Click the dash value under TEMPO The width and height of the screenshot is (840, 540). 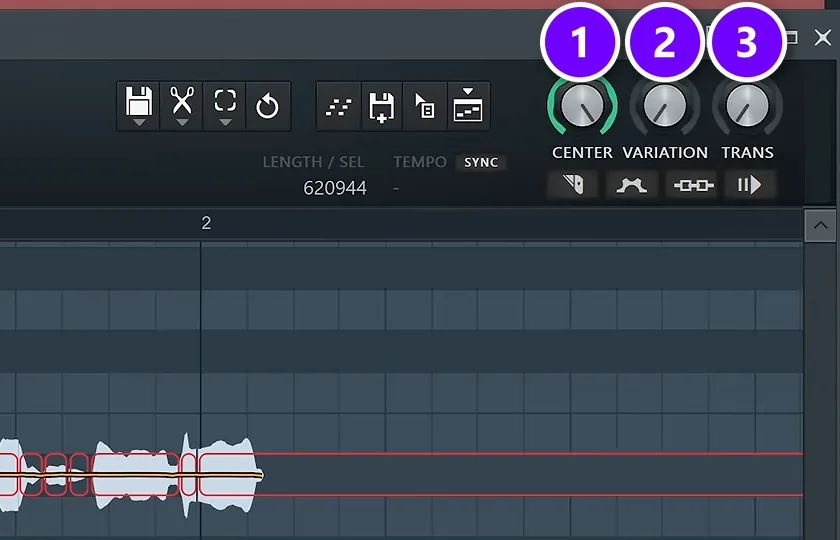[x=396, y=188]
